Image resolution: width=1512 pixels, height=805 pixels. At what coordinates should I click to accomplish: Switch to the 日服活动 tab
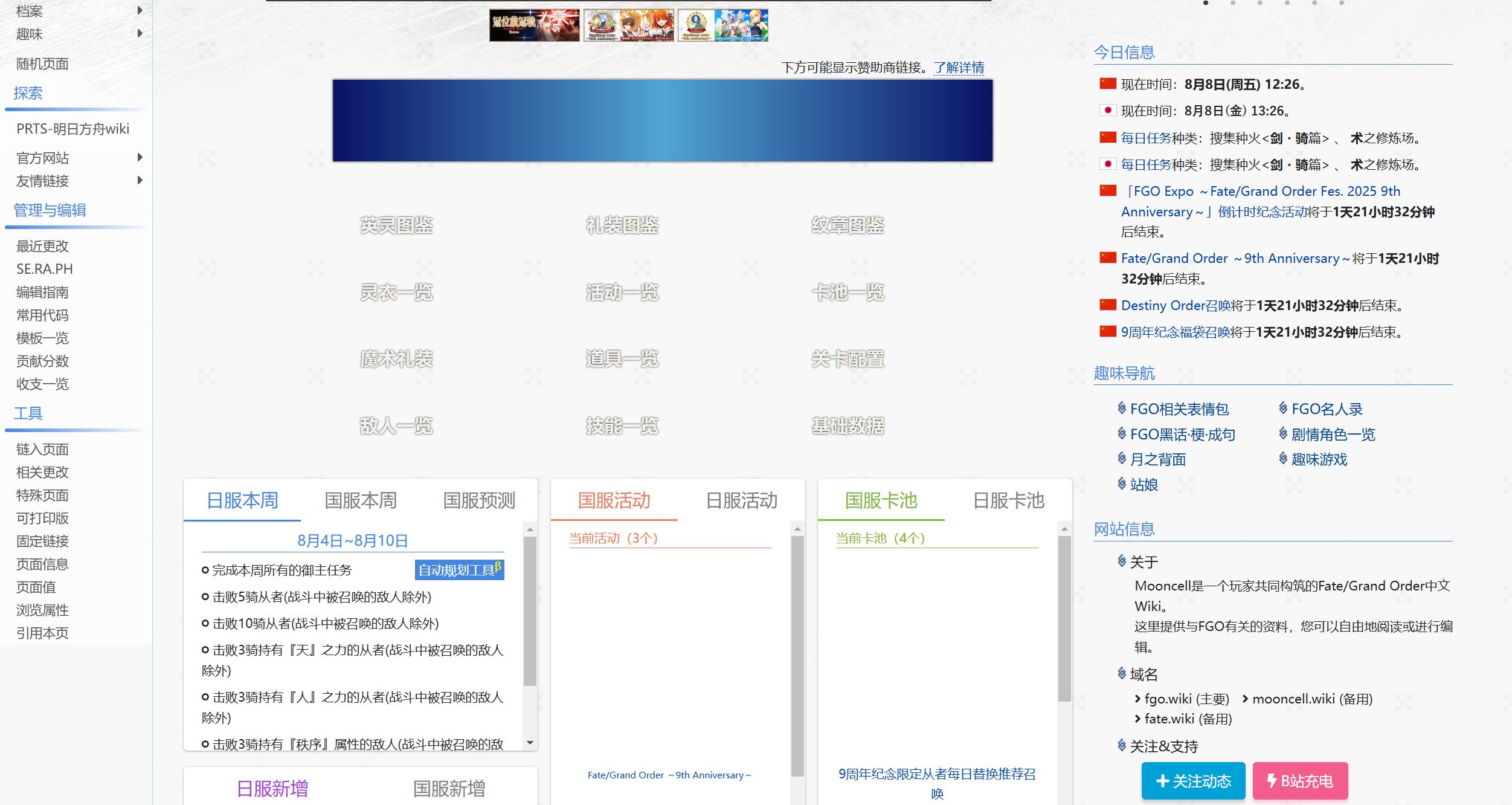[742, 500]
